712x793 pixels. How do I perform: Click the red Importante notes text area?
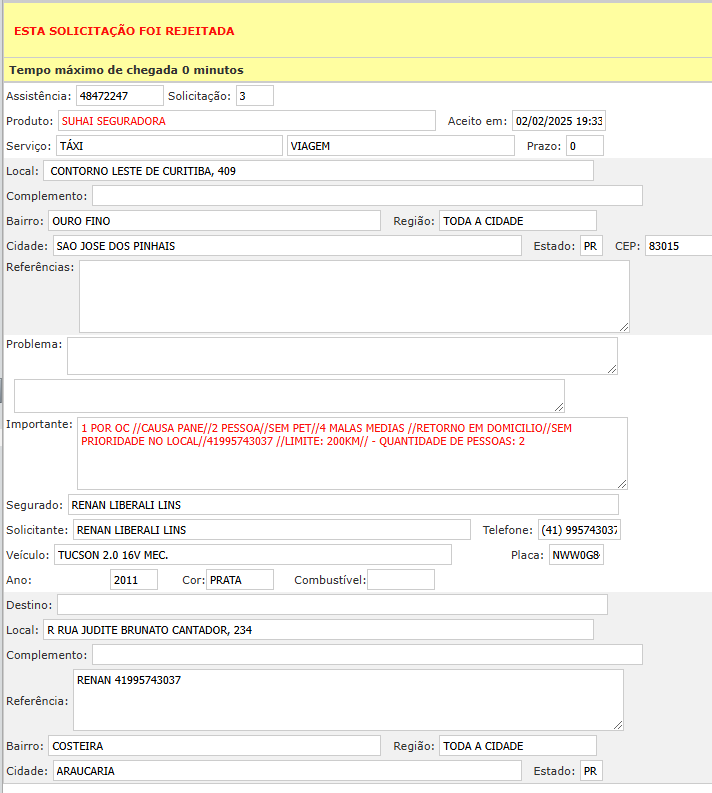[x=352, y=453]
